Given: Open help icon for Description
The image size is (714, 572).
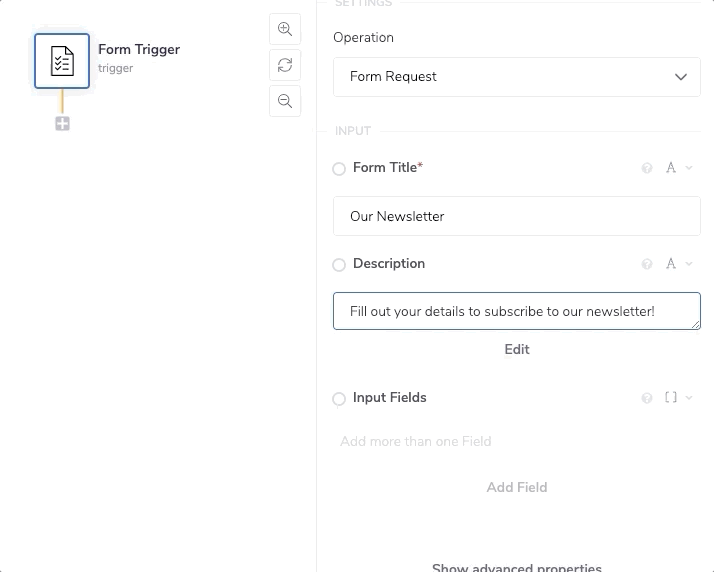Looking at the screenshot, I should point(647,264).
